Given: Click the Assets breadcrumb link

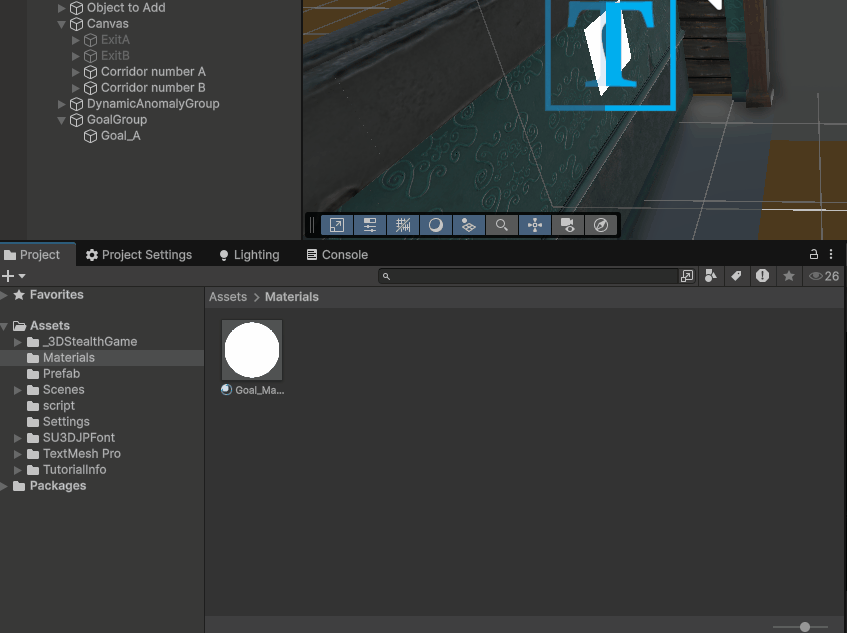Looking at the screenshot, I should [228, 297].
